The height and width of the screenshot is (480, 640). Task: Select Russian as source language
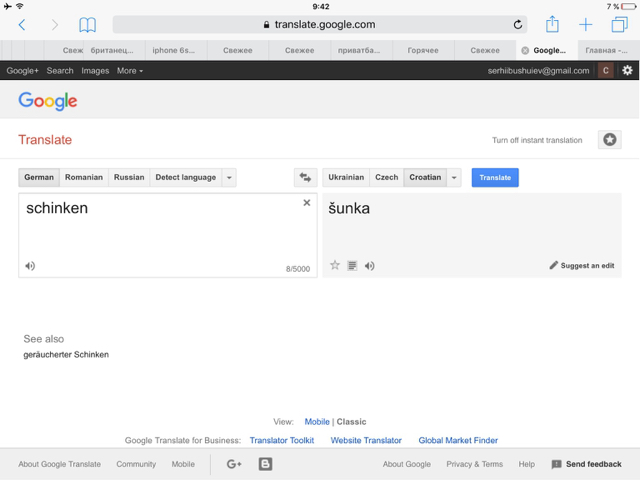pos(129,178)
